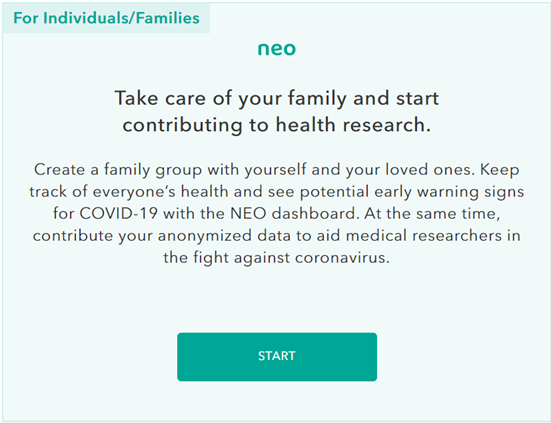Click the word 'COVID-19' in the description

pyautogui.click(x=118, y=213)
